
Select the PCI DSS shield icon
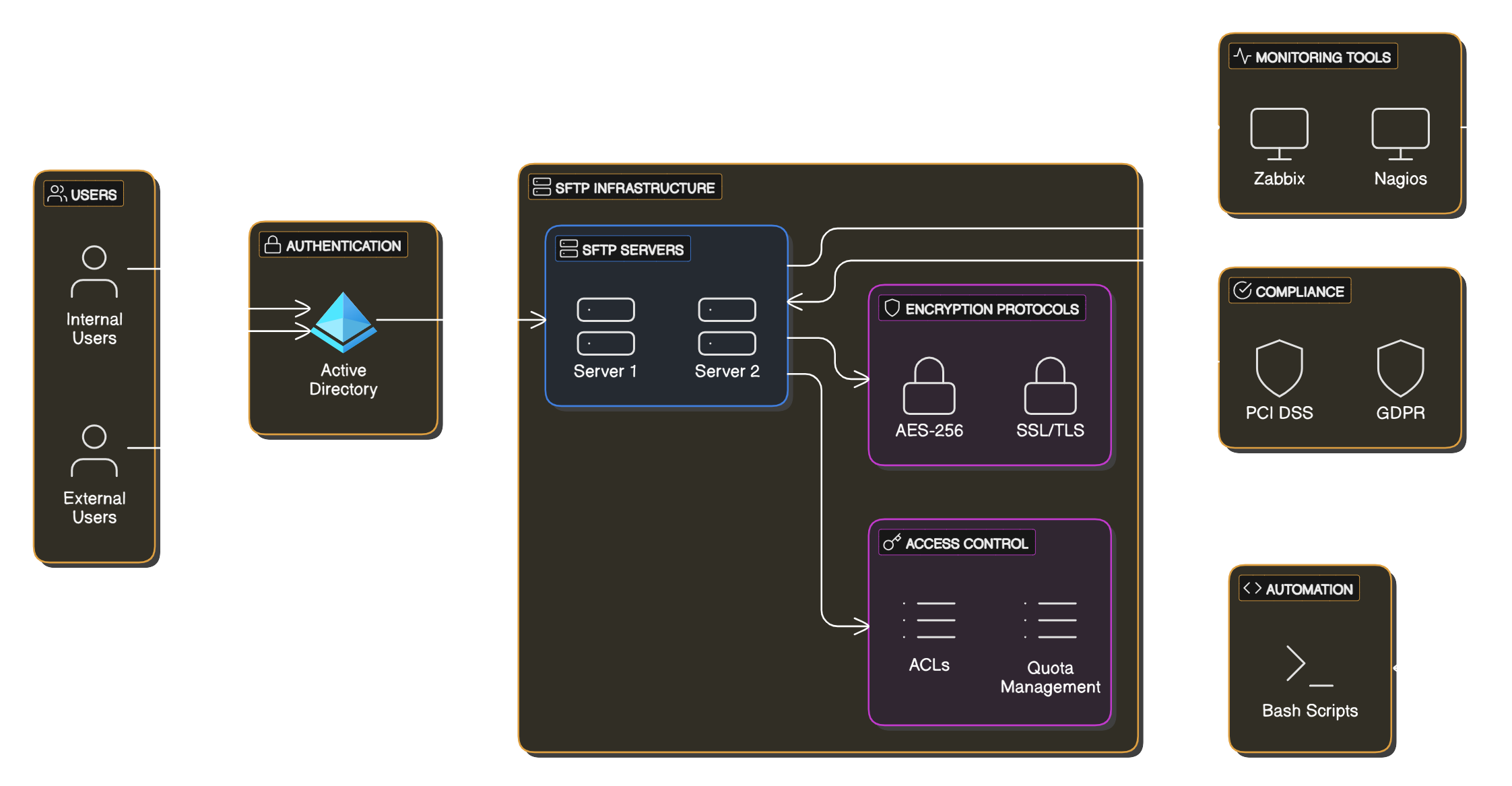coord(1279,368)
